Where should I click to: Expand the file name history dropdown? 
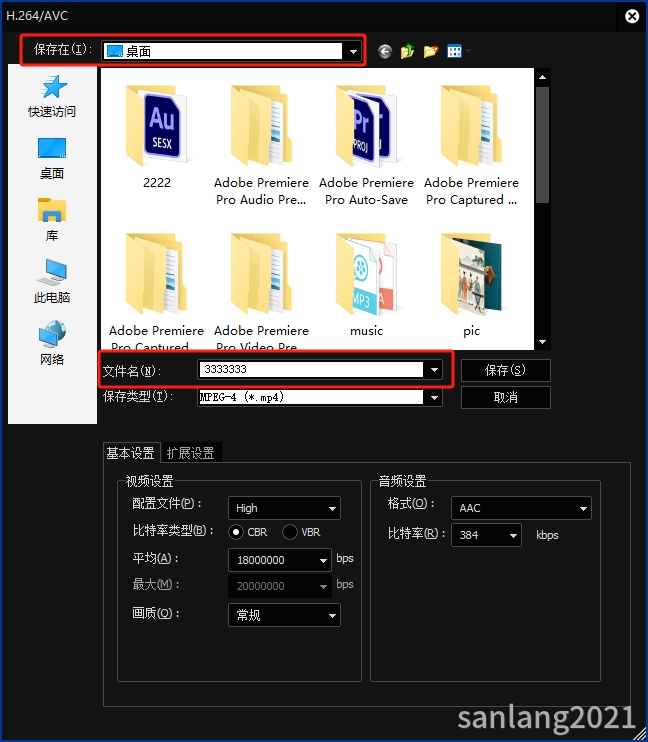434,370
